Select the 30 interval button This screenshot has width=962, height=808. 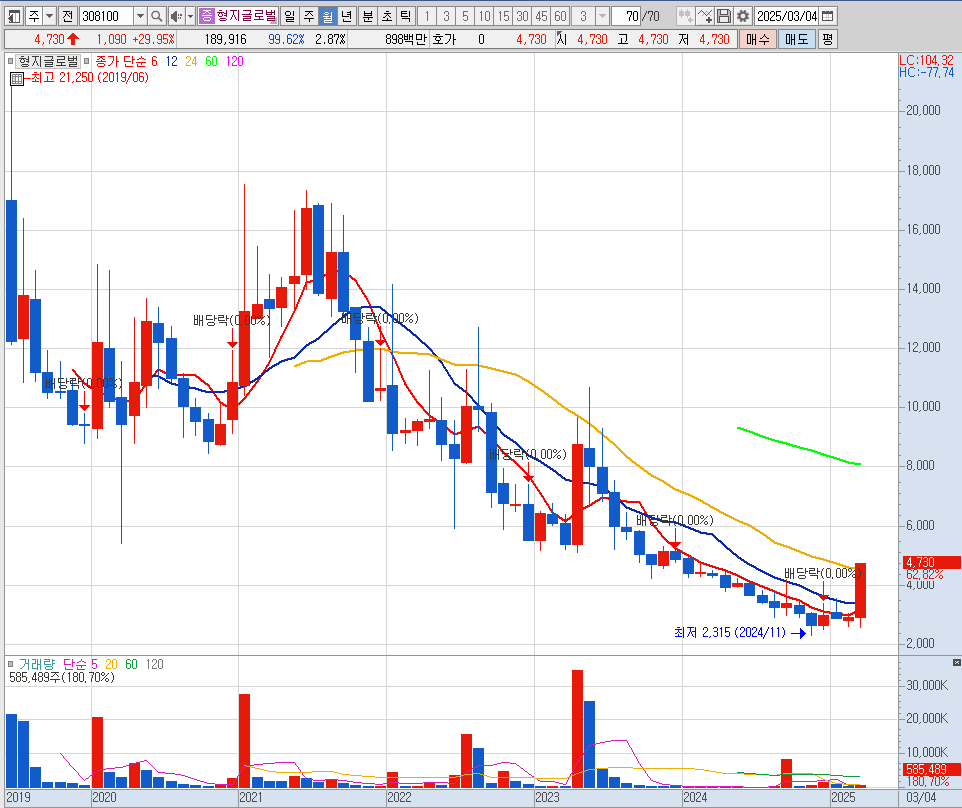pyautogui.click(x=522, y=16)
